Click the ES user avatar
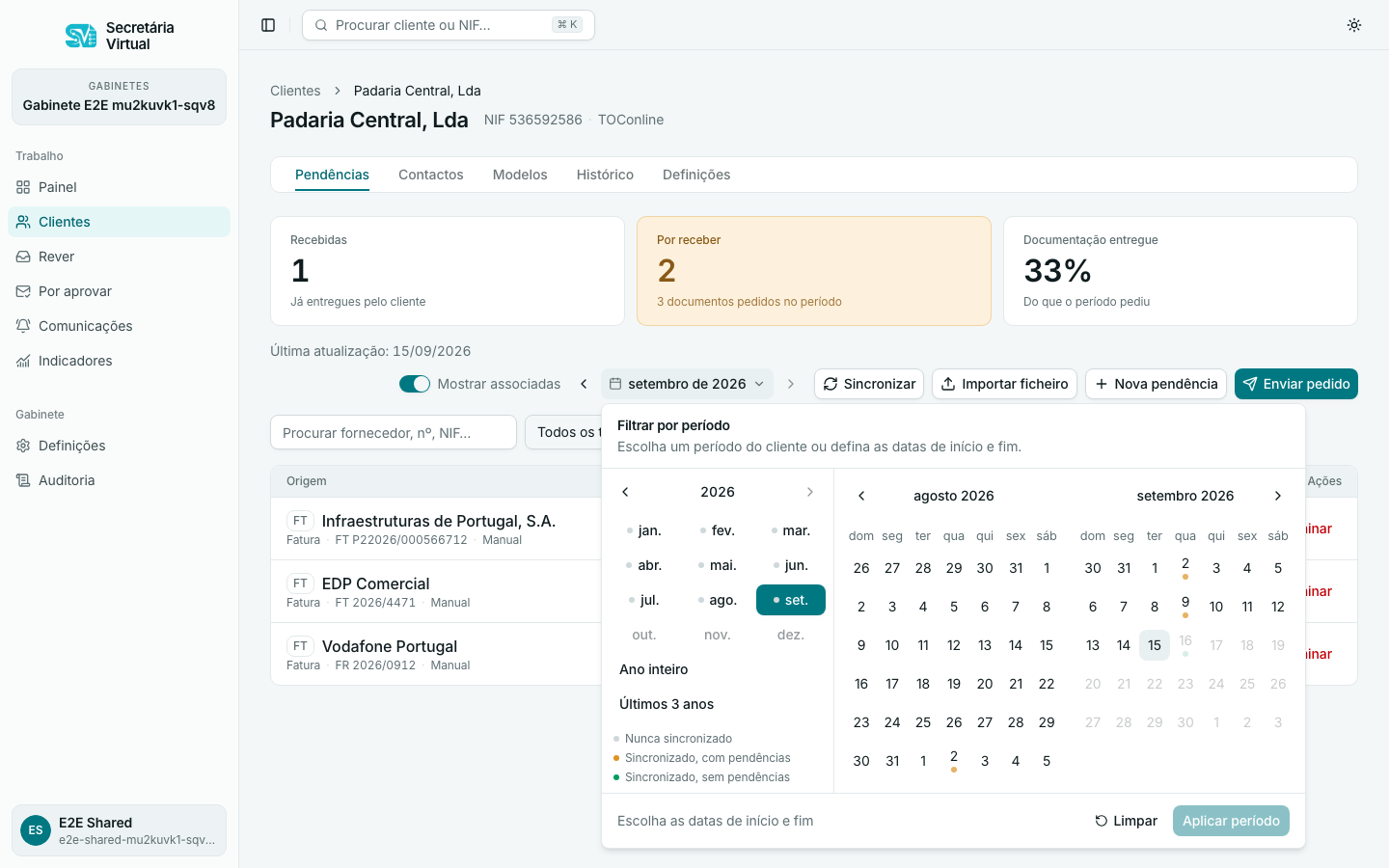This screenshot has height=868, width=1389. tap(36, 830)
